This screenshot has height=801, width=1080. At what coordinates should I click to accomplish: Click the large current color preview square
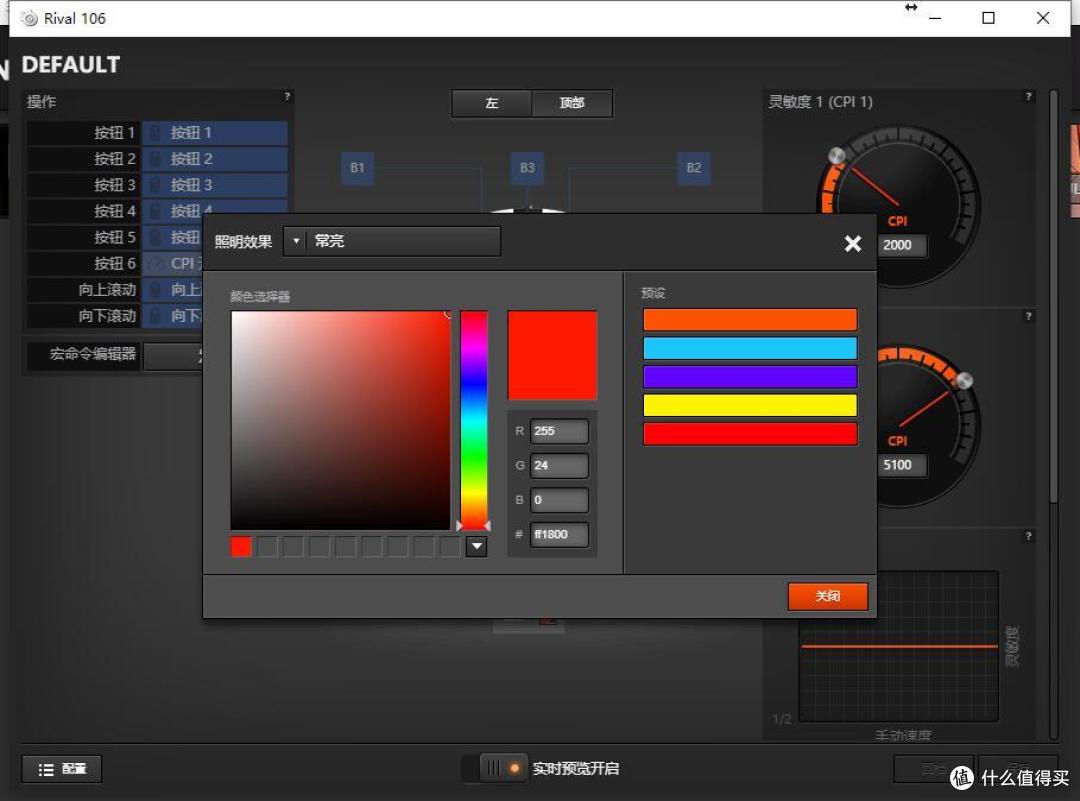pos(552,355)
